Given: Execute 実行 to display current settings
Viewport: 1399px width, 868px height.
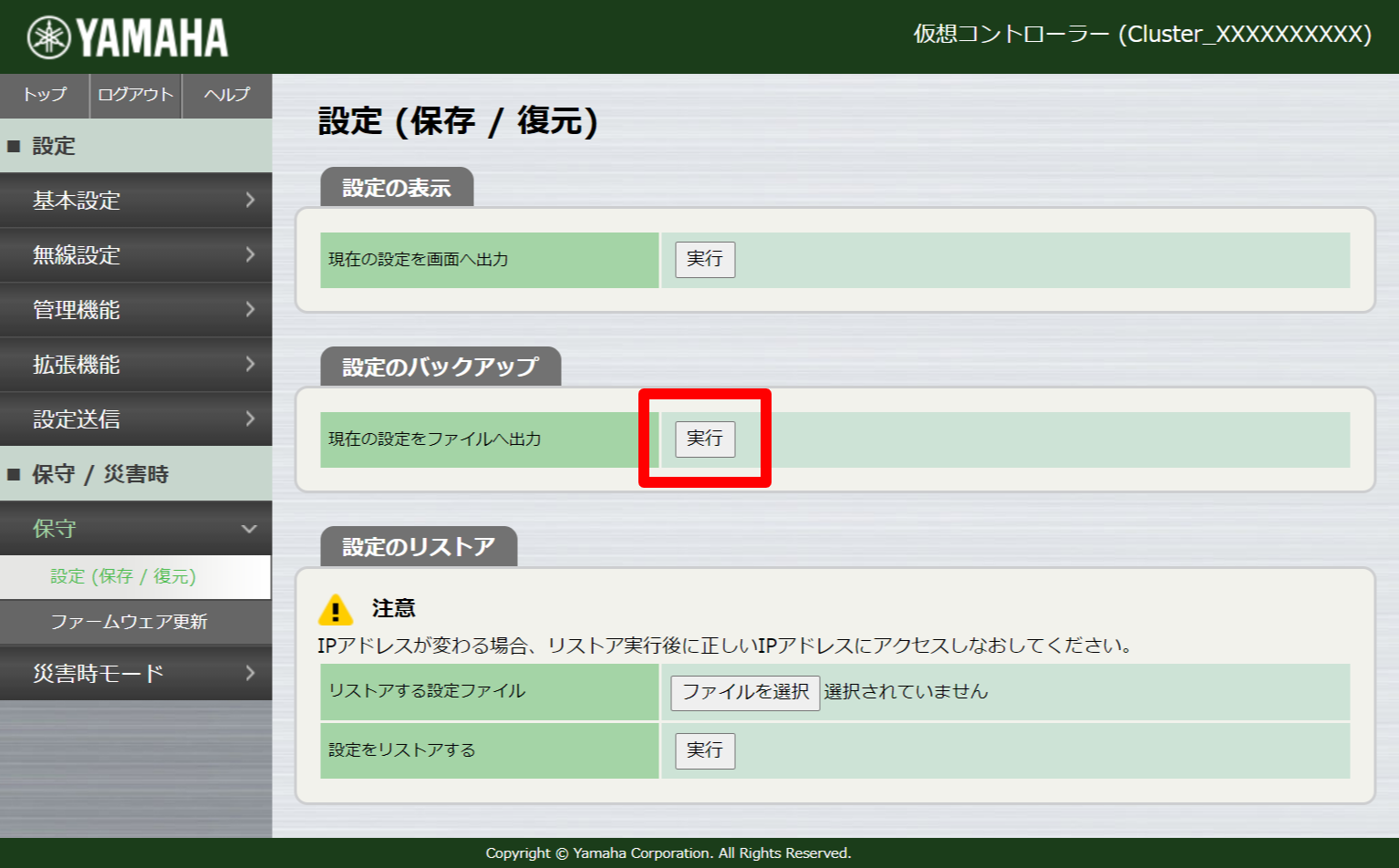Looking at the screenshot, I should pos(703,260).
